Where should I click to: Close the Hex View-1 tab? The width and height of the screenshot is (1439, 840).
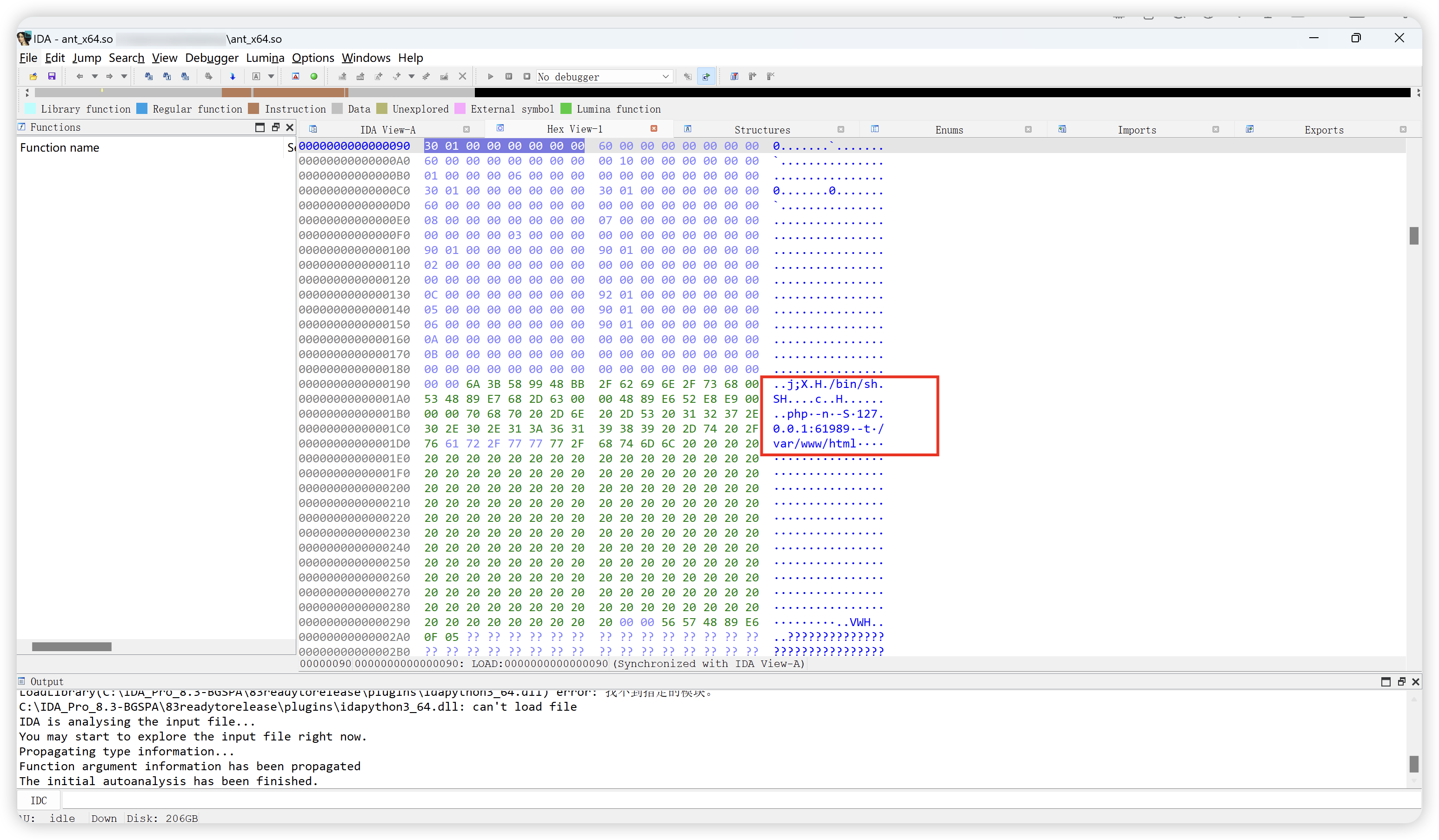pyautogui.click(x=654, y=128)
